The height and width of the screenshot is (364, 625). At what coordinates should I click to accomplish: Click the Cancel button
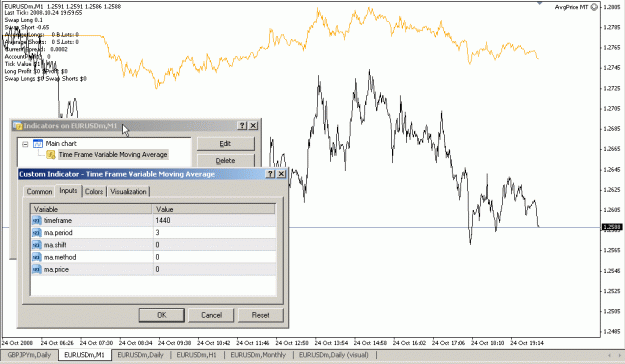click(x=211, y=315)
